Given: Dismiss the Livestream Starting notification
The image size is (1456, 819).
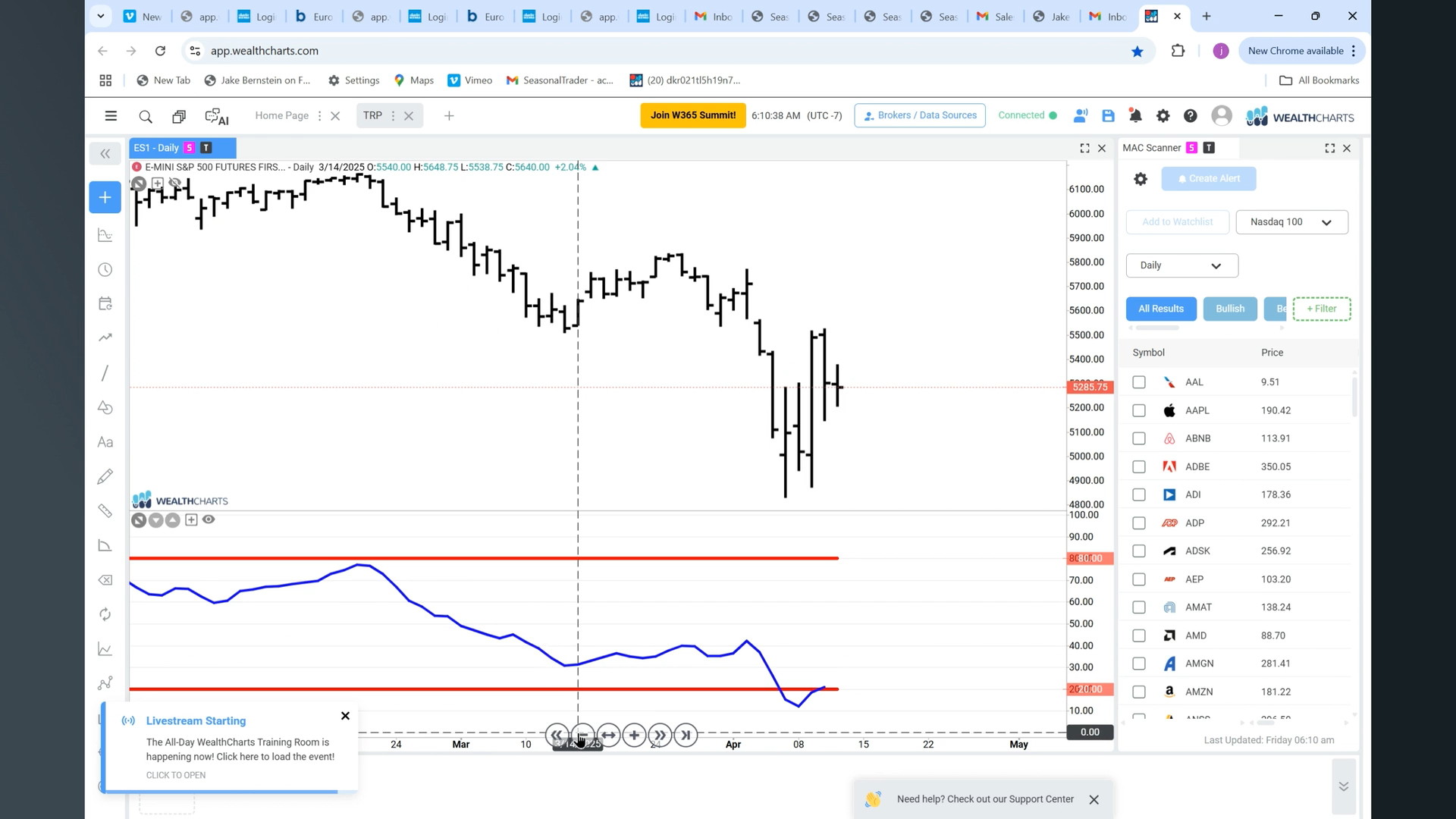Looking at the screenshot, I should [345, 716].
